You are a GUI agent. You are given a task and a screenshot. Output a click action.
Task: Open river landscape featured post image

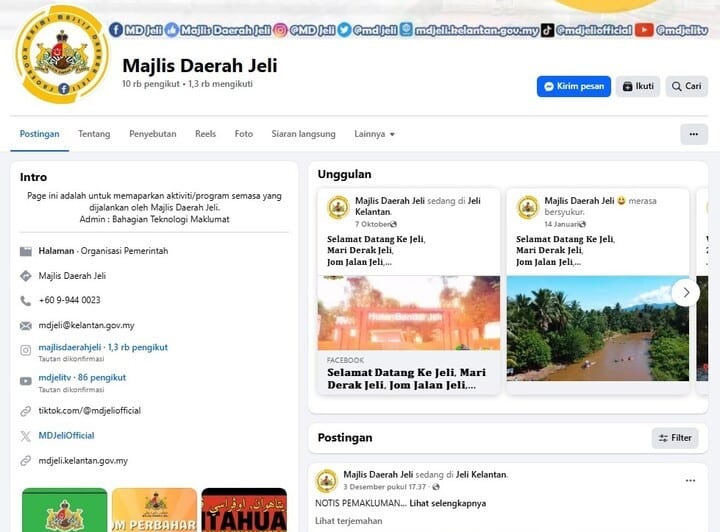pyautogui.click(x=598, y=328)
